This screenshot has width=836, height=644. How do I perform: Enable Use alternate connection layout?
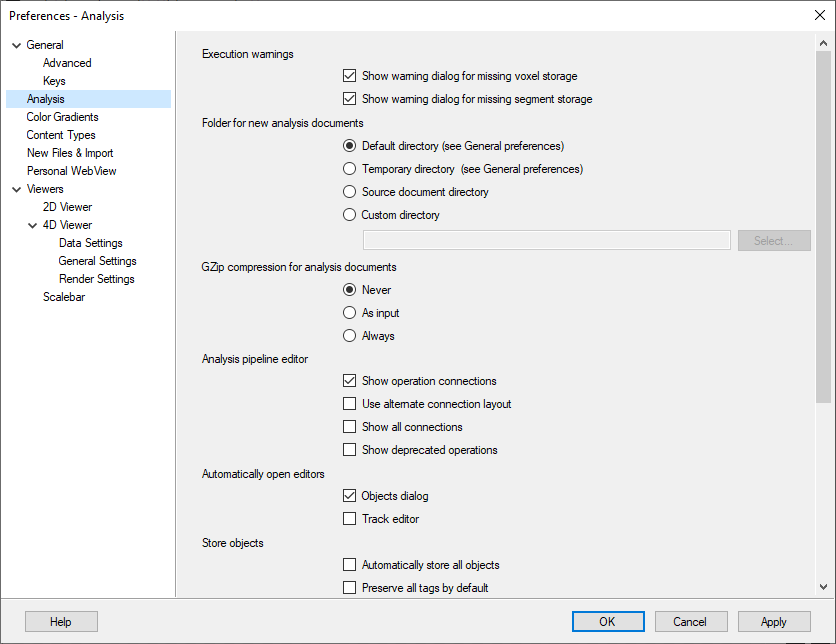(350, 403)
